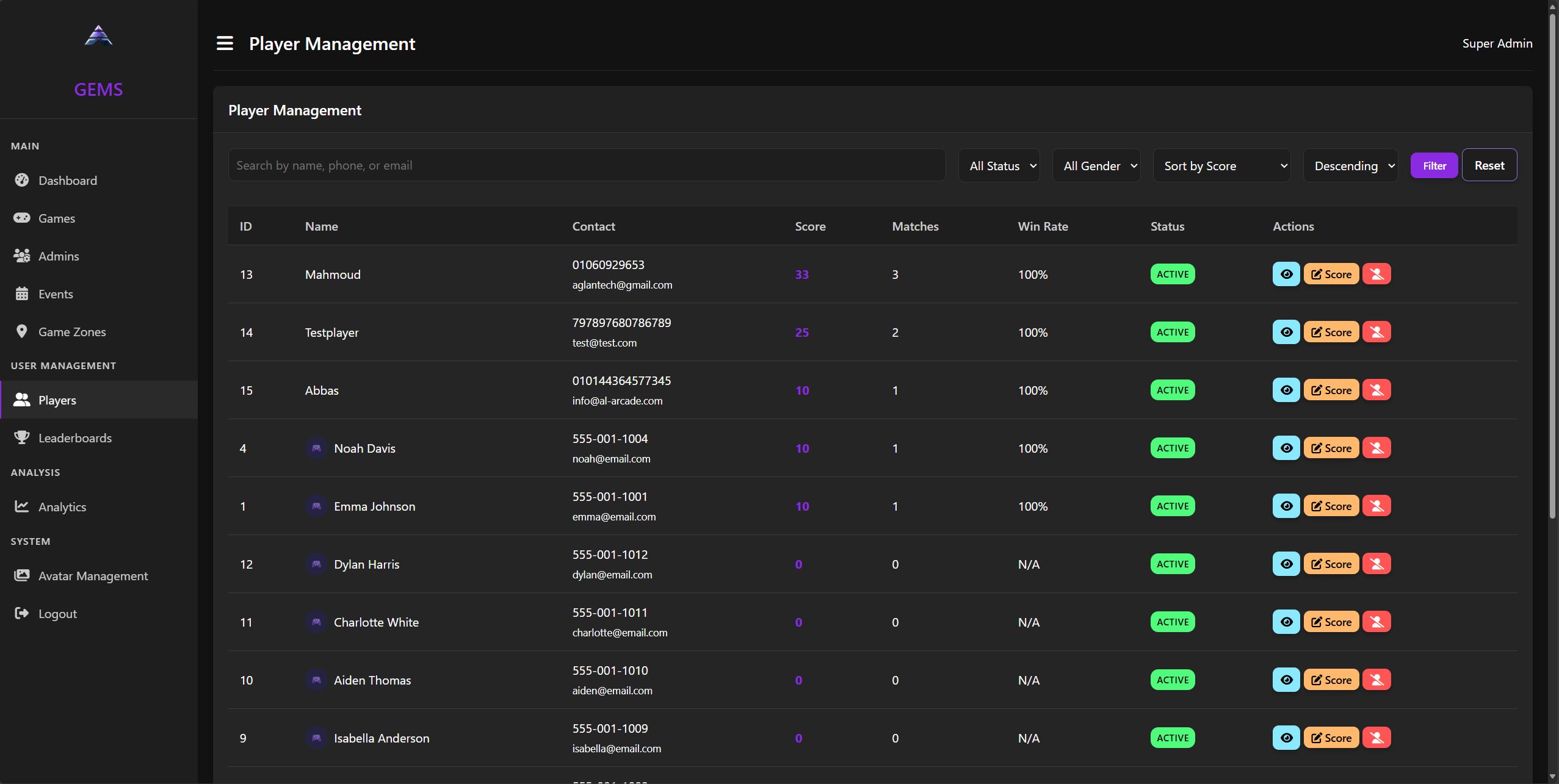Image resolution: width=1559 pixels, height=784 pixels.
Task: Click red ban icon for Abbas
Action: (x=1376, y=390)
